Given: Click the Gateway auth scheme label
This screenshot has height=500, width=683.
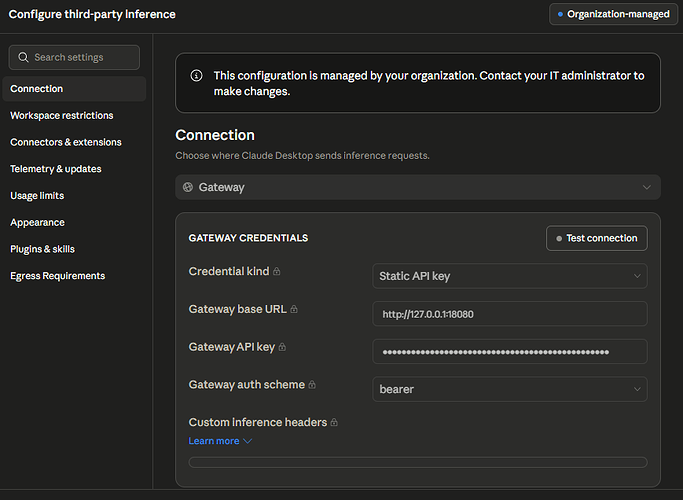Looking at the screenshot, I should coord(247,385).
